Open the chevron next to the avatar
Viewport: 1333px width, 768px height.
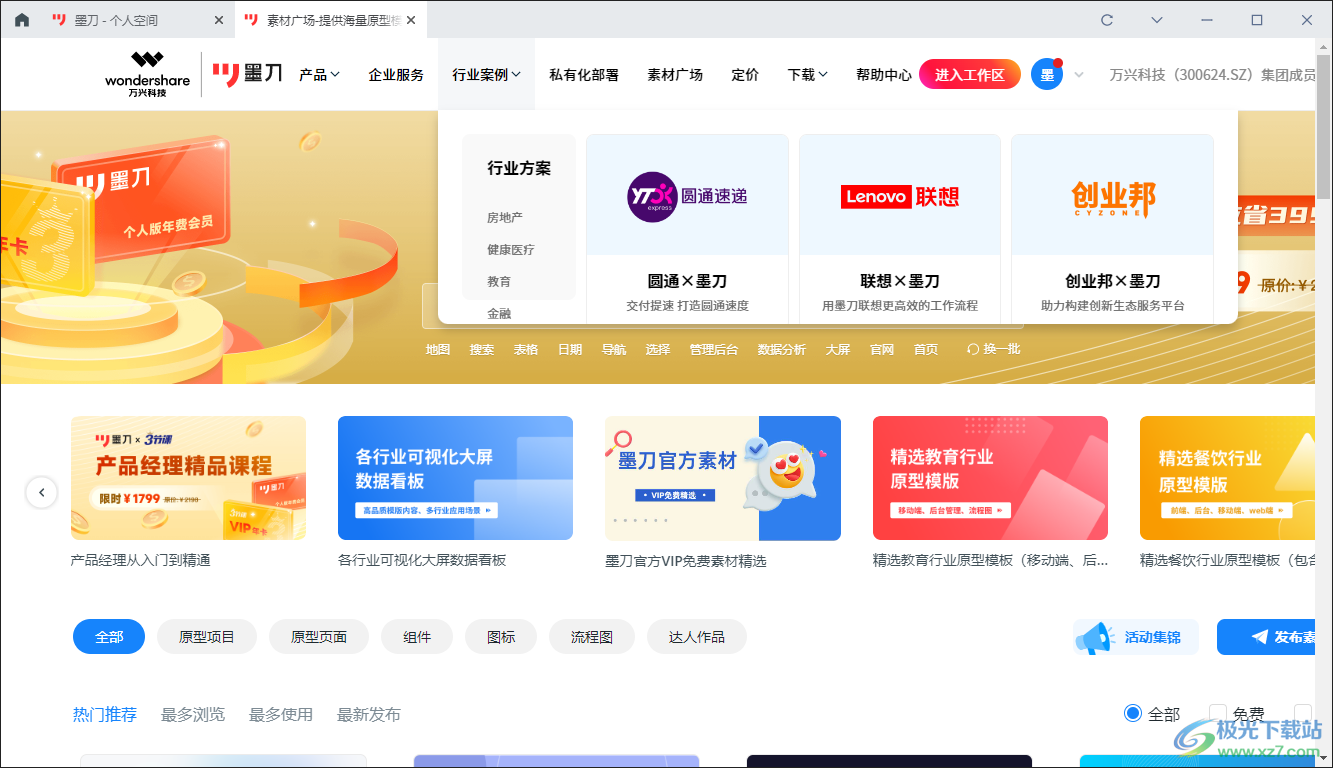(1078, 73)
